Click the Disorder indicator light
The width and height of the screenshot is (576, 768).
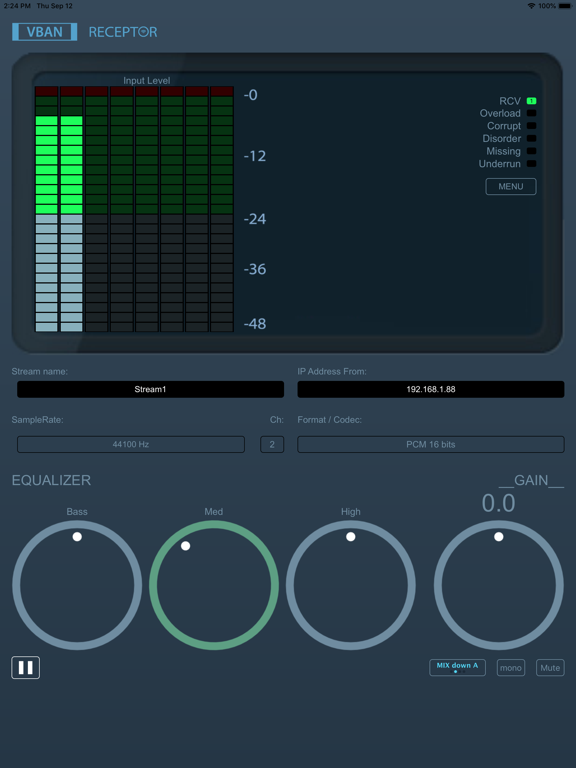531,139
